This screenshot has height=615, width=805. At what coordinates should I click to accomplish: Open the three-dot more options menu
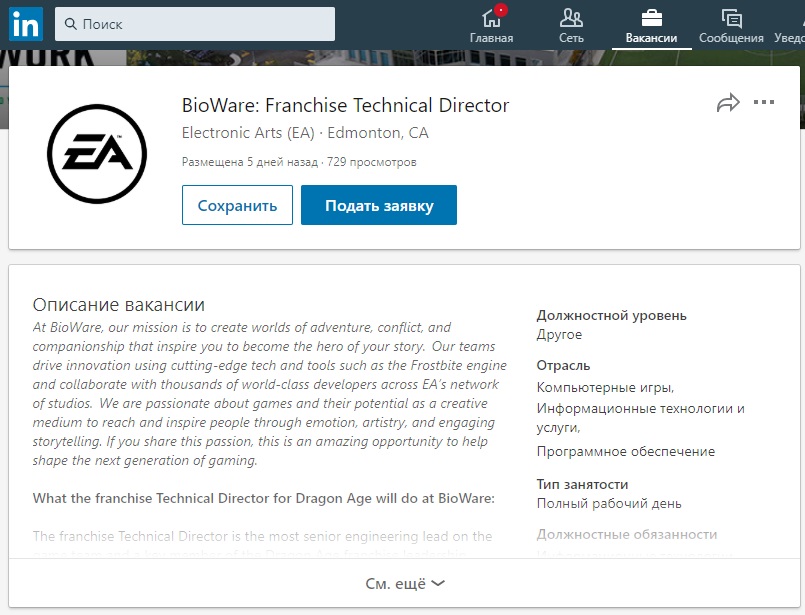click(x=764, y=102)
